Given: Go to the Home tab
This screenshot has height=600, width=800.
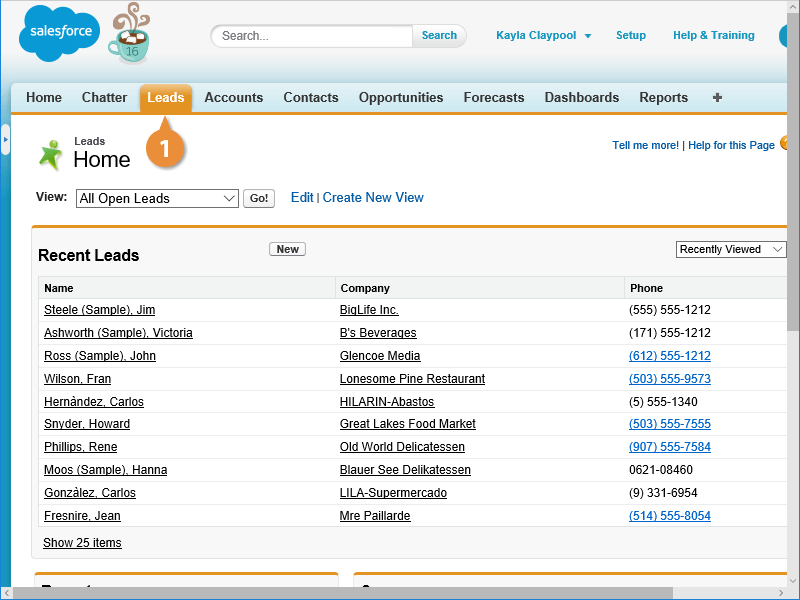Looking at the screenshot, I should (44, 97).
